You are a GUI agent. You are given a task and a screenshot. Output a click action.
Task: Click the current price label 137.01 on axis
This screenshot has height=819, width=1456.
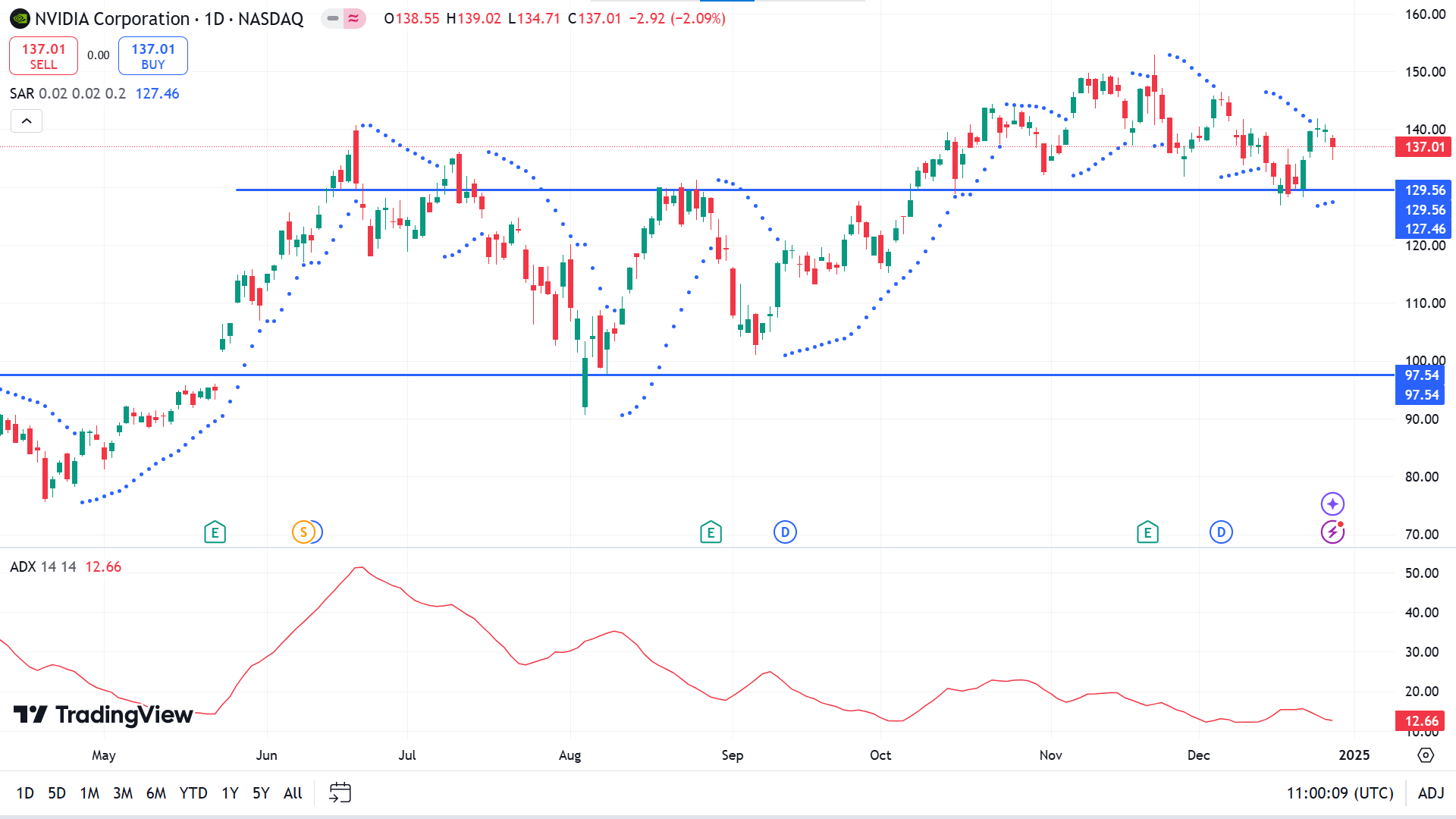pyautogui.click(x=1424, y=147)
